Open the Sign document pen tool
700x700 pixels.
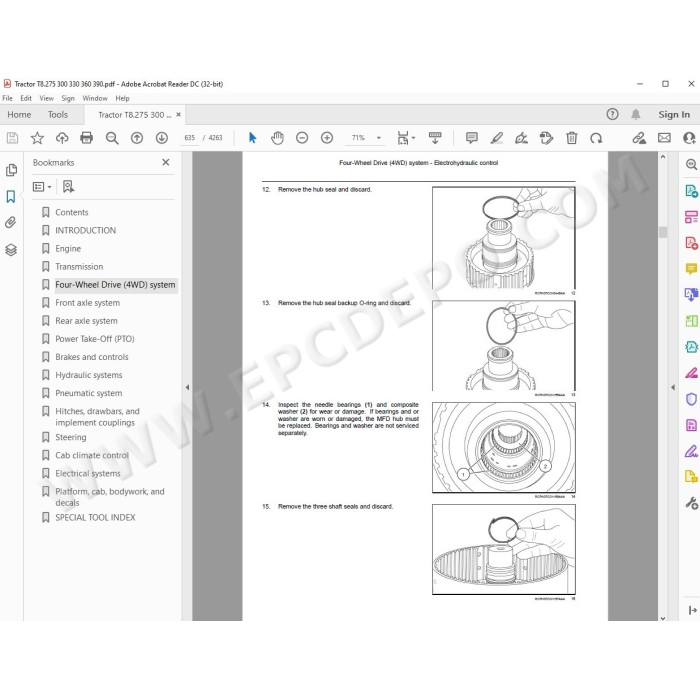521,138
